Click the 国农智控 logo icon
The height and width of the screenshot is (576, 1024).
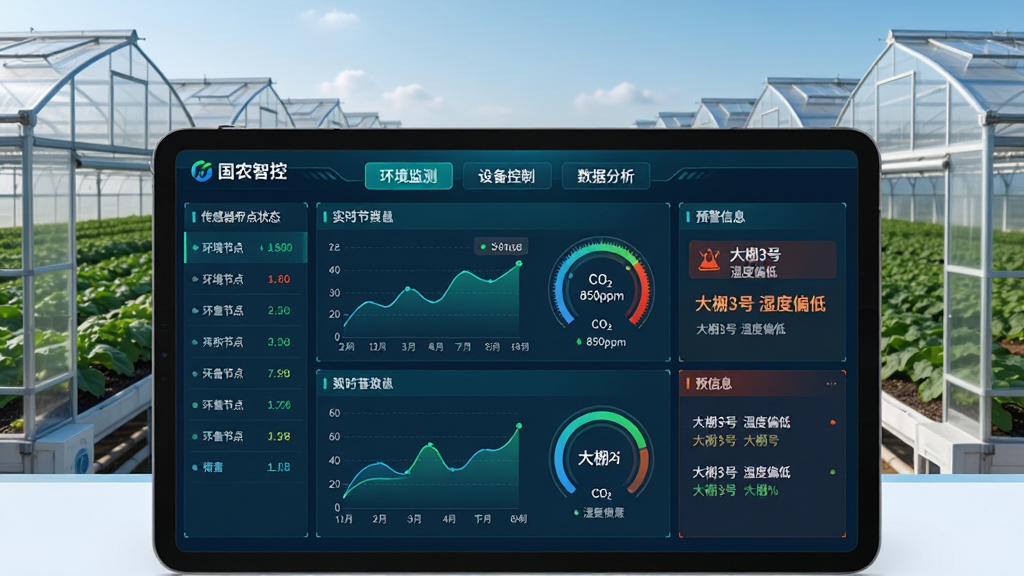pyautogui.click(x=202, y=171)
